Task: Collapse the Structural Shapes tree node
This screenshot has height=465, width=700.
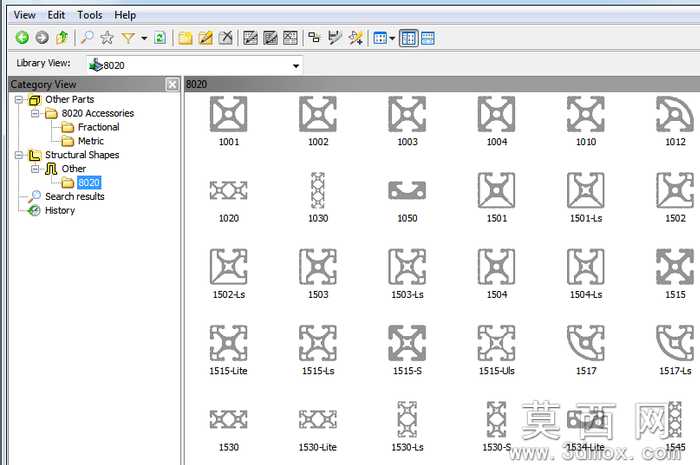Action: [x=18, y=155]
